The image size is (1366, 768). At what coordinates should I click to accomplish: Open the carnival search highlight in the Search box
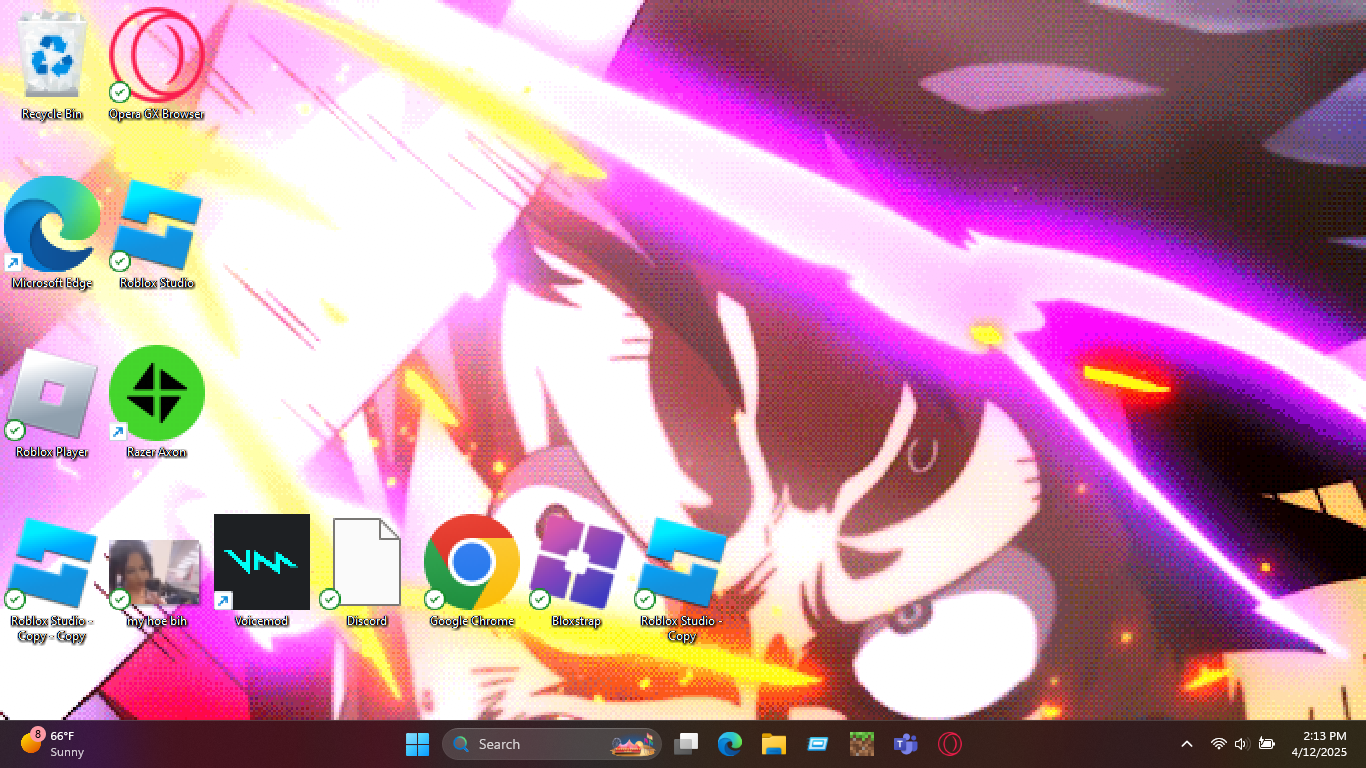(634, 744)
